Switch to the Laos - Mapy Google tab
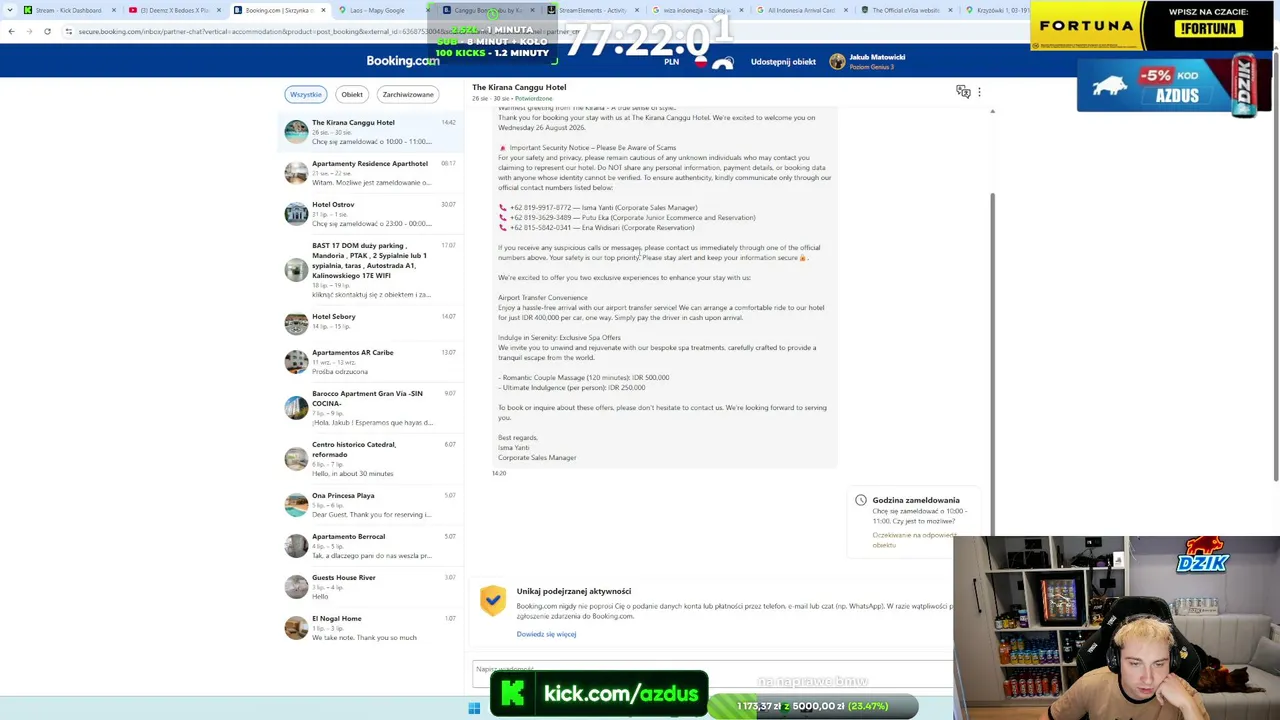The height and width of the screenshot is (720, 1280). 384,10
